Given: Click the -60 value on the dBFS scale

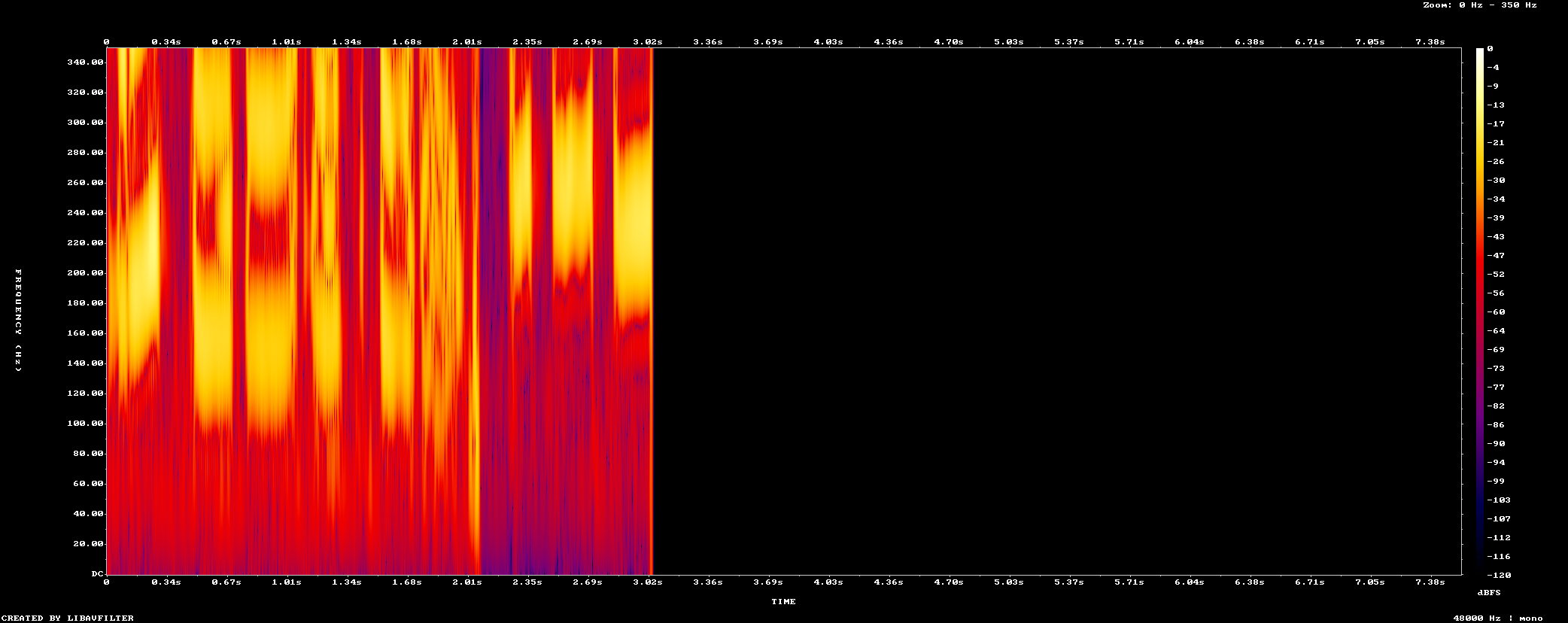Looking at the screenshot, I should pos(1496,312).
